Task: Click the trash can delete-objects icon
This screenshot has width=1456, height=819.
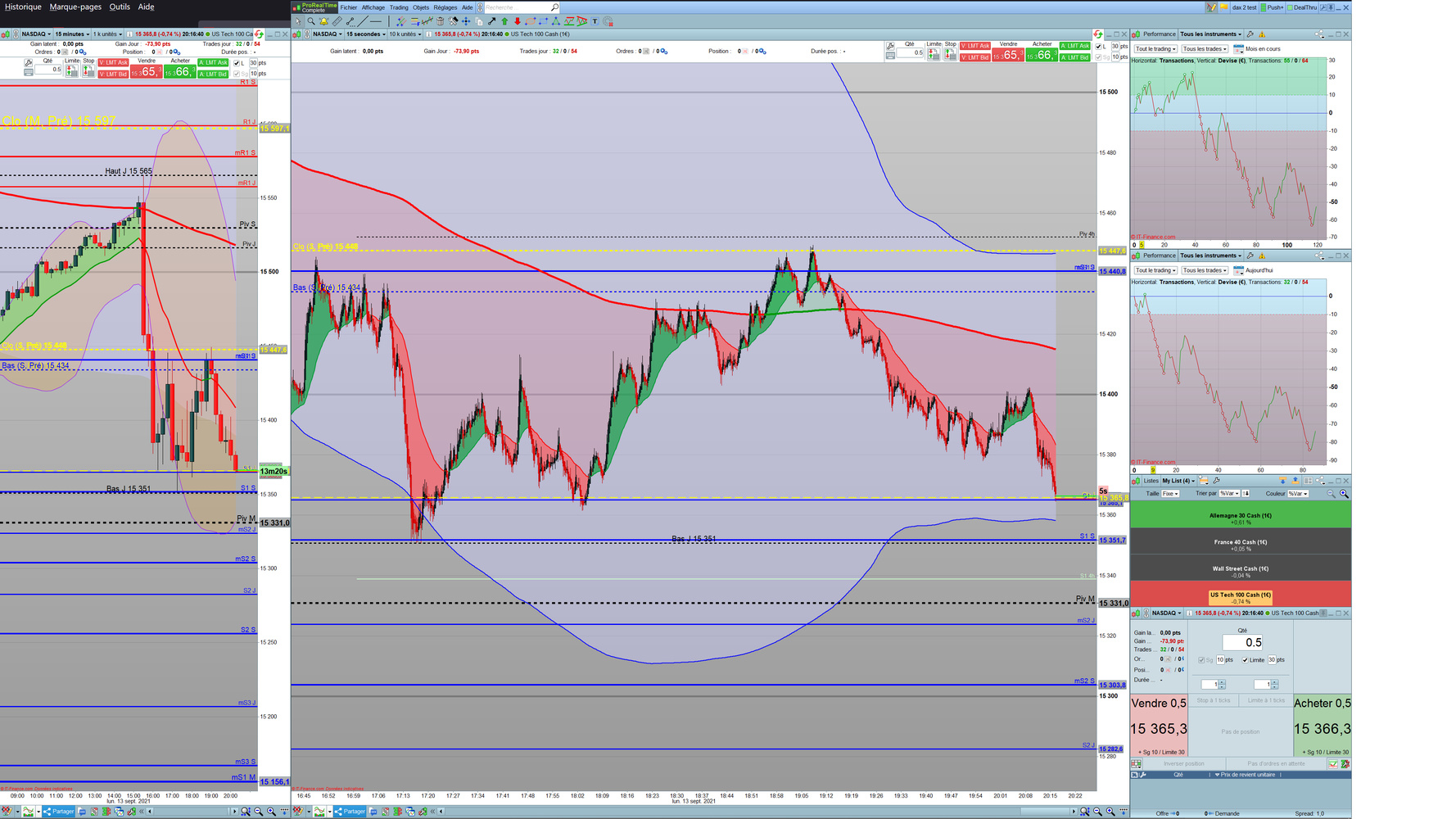Action: (441, 21)
